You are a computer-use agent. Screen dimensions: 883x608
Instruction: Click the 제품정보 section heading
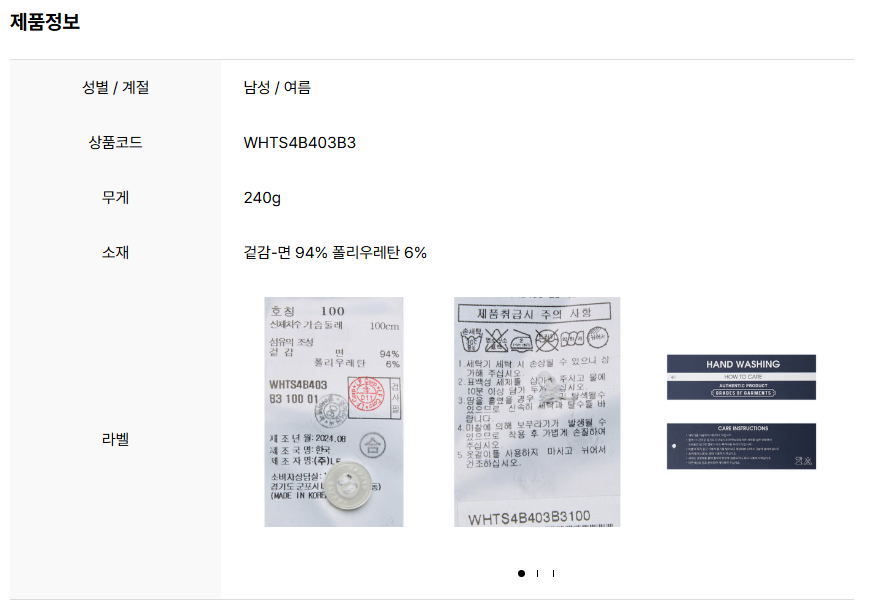[45, 21]
